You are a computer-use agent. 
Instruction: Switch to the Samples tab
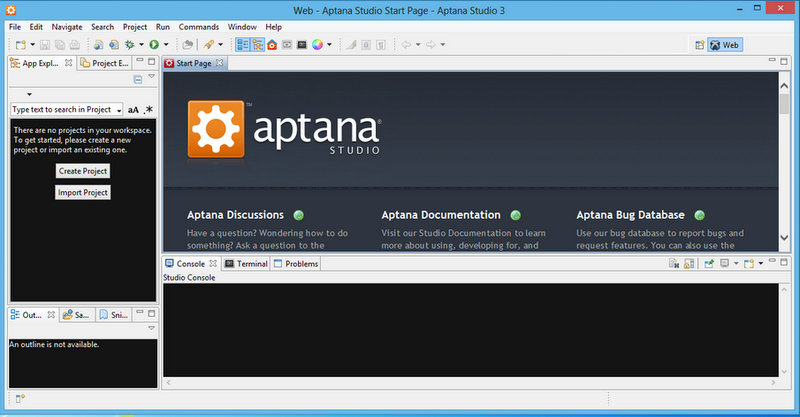coord(77,315)
